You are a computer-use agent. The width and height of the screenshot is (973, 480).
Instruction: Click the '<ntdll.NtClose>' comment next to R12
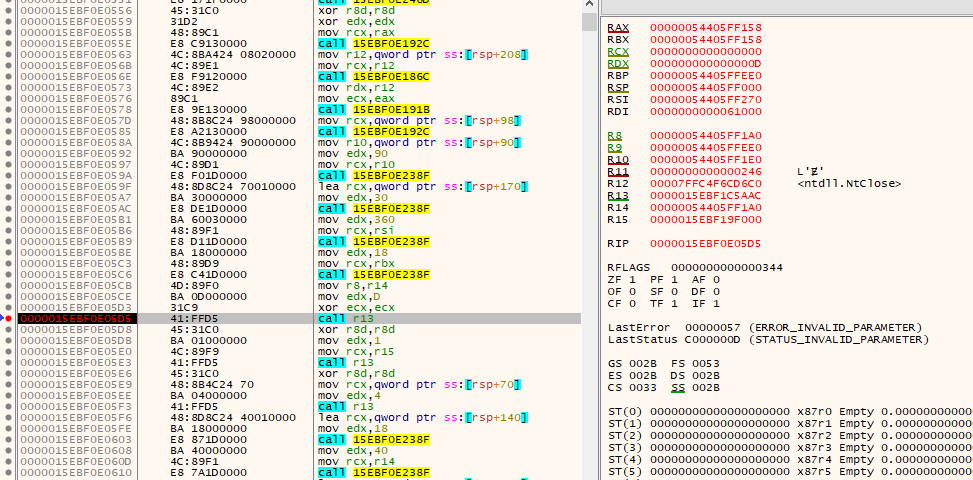(849, 184)
